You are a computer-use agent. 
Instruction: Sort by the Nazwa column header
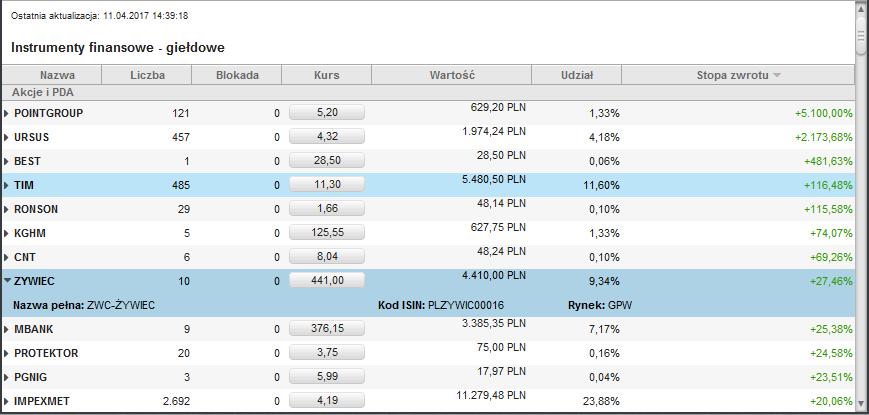click(52, 75)
